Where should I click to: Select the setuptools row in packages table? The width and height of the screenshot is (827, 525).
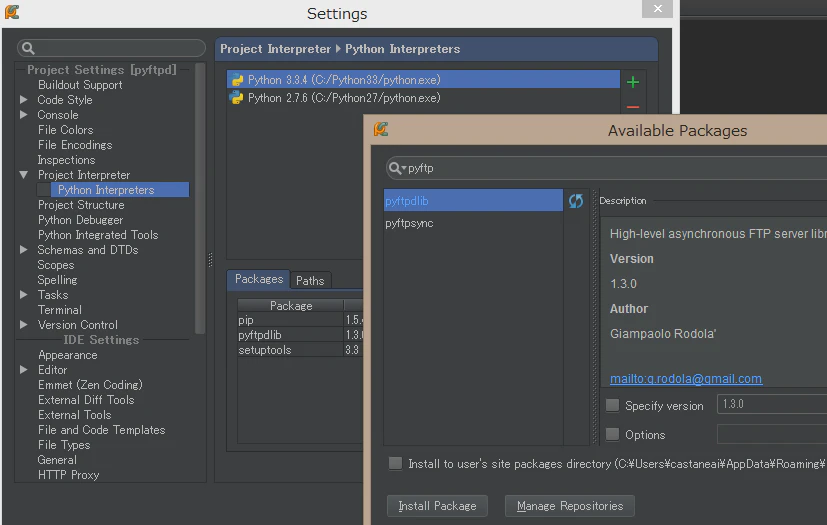coord(300,349)
